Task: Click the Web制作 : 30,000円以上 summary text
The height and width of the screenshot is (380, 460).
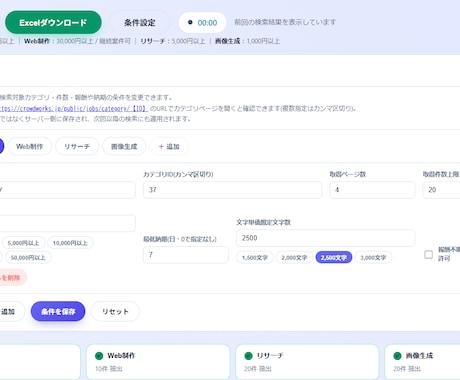Action: pos(77,41)
